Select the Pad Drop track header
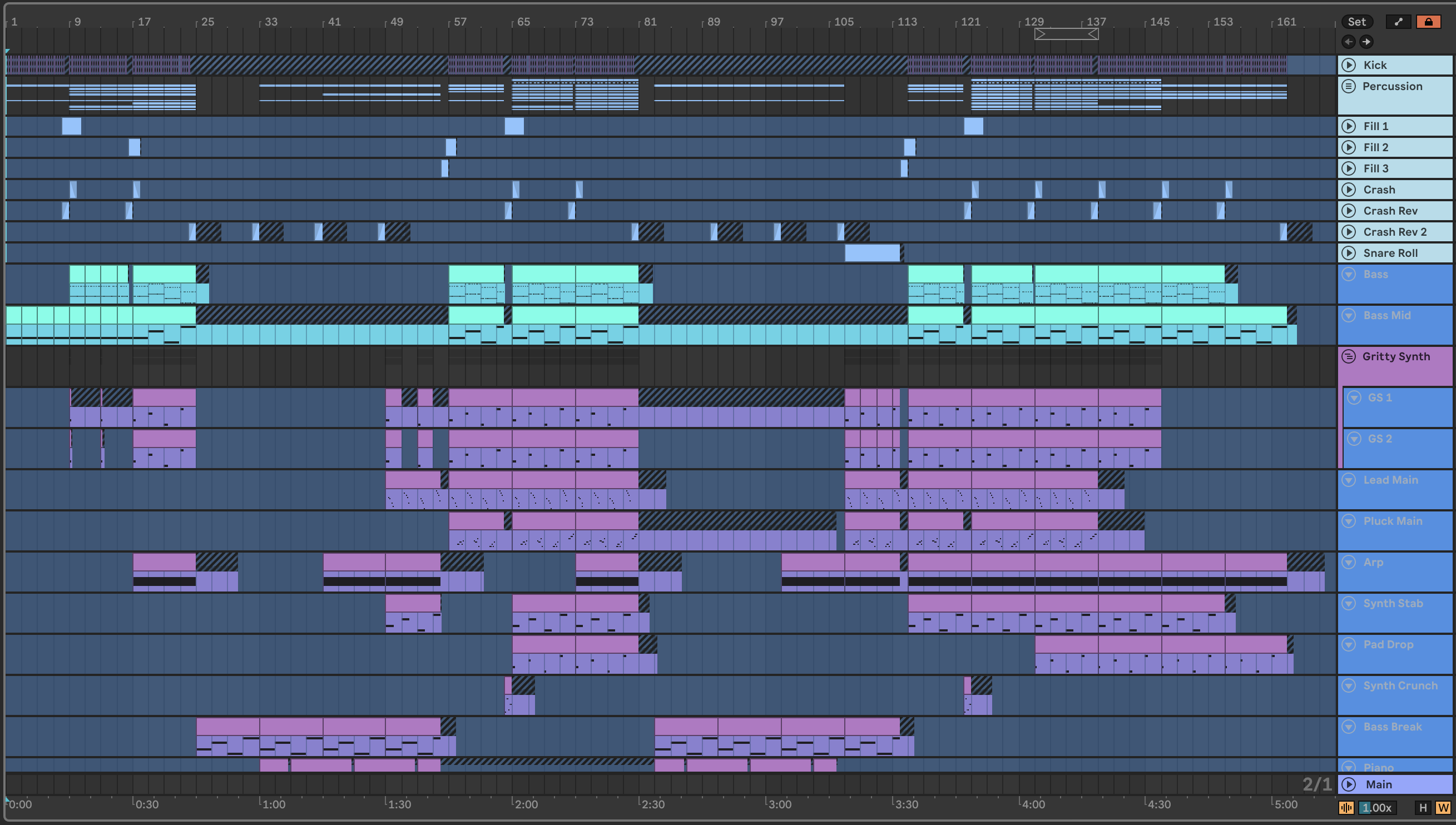Screen dimensions: 1456x825 pos(1388,644)
